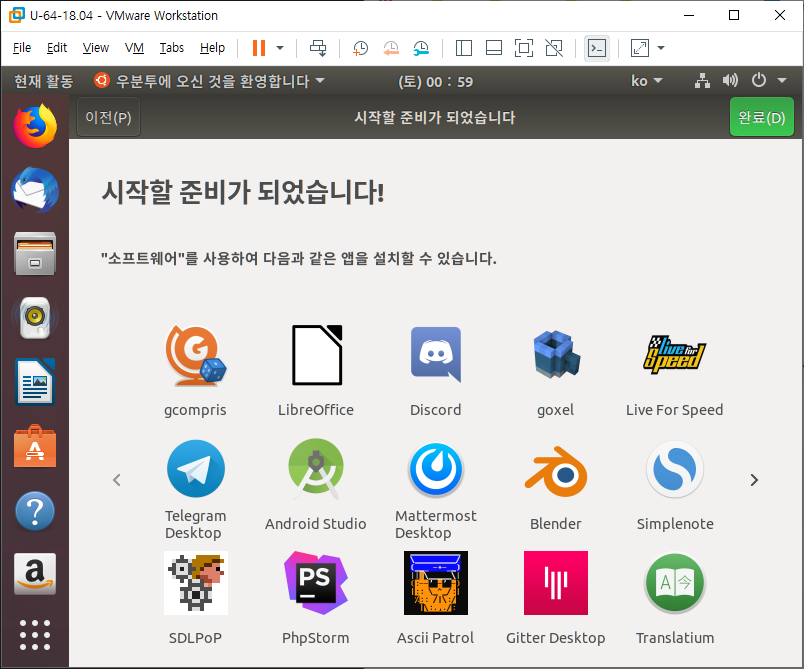Open the Help menu

[x=212, y=48]
